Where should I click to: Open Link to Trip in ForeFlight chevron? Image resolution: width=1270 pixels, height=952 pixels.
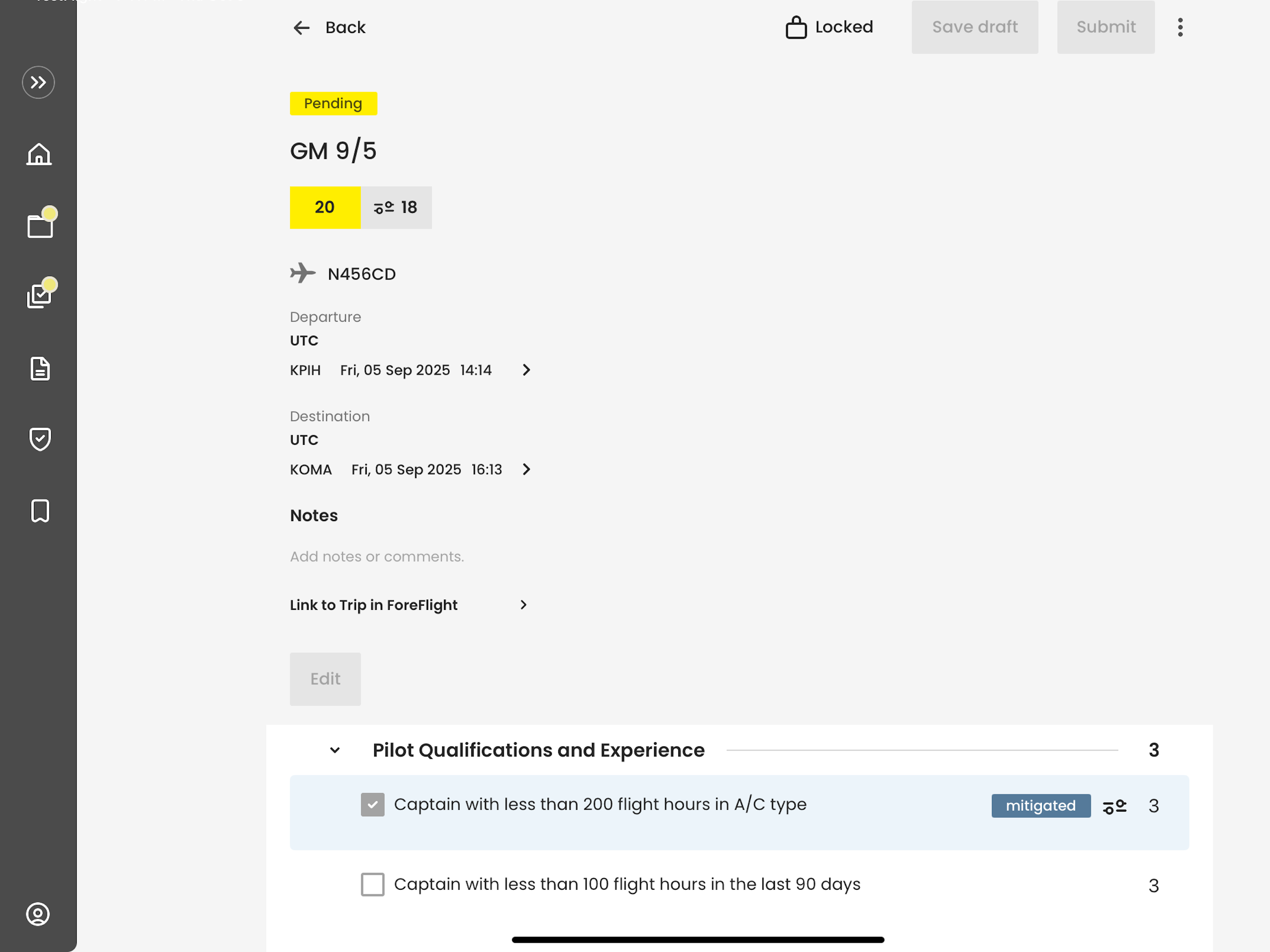pos(523,605)
